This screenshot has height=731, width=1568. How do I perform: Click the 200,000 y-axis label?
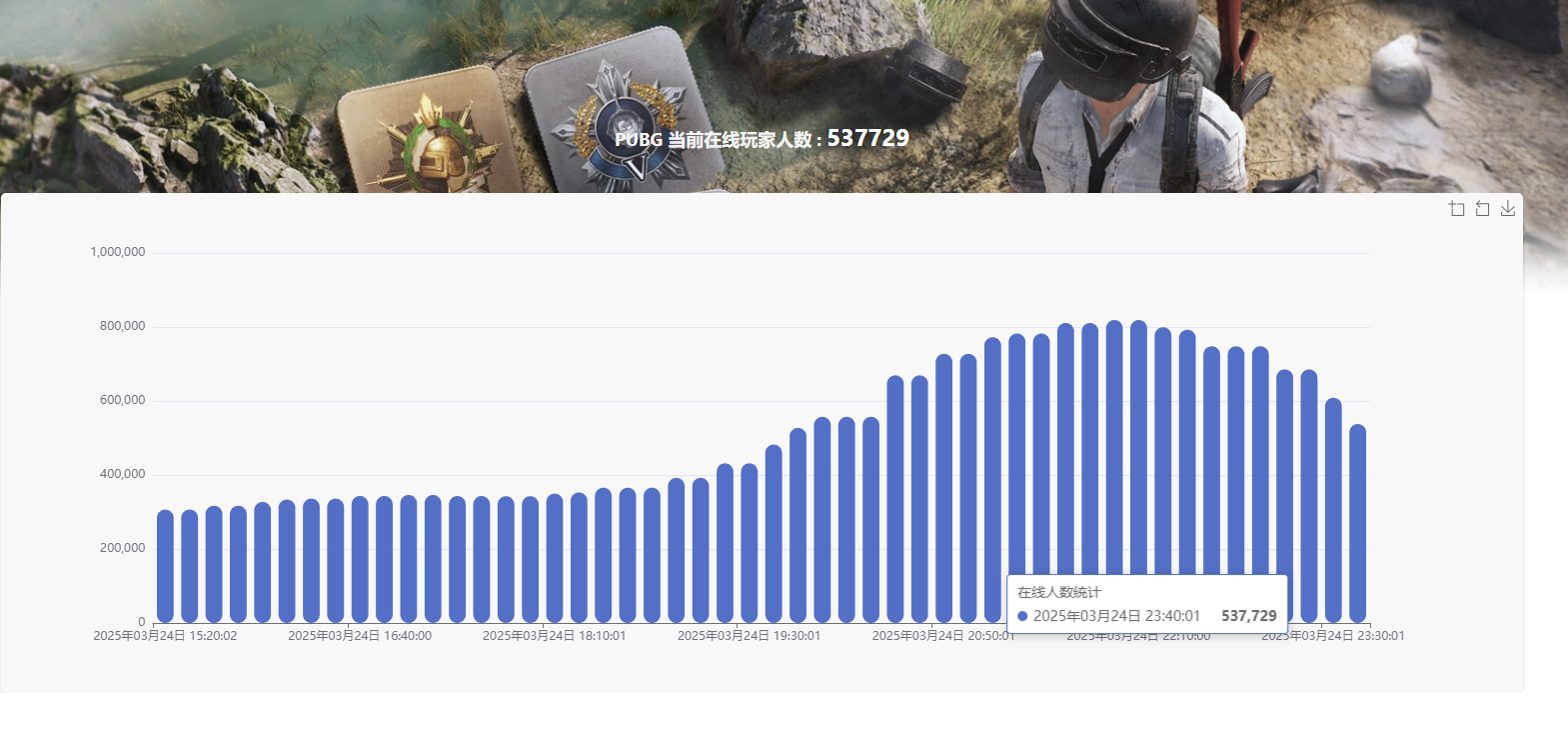coord(122,548)
